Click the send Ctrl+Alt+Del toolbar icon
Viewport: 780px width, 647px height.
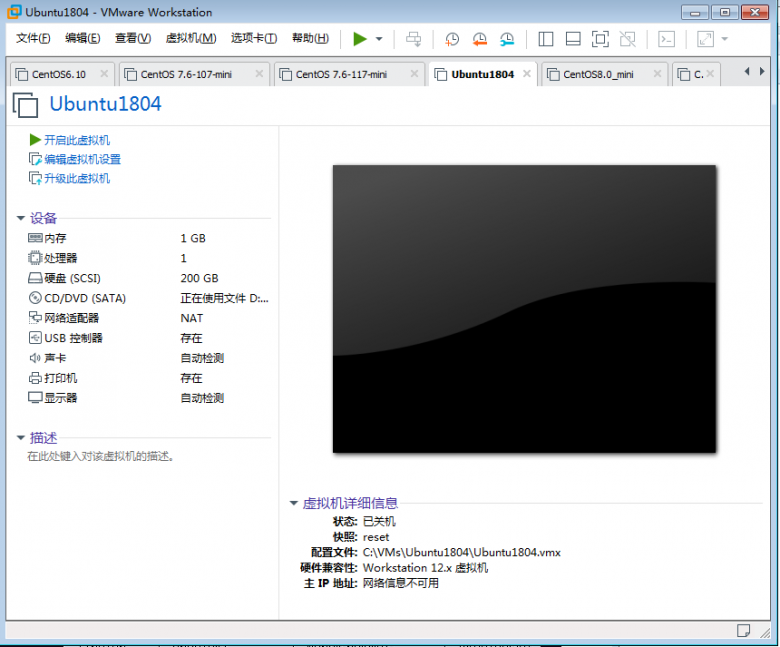point(413,39)
